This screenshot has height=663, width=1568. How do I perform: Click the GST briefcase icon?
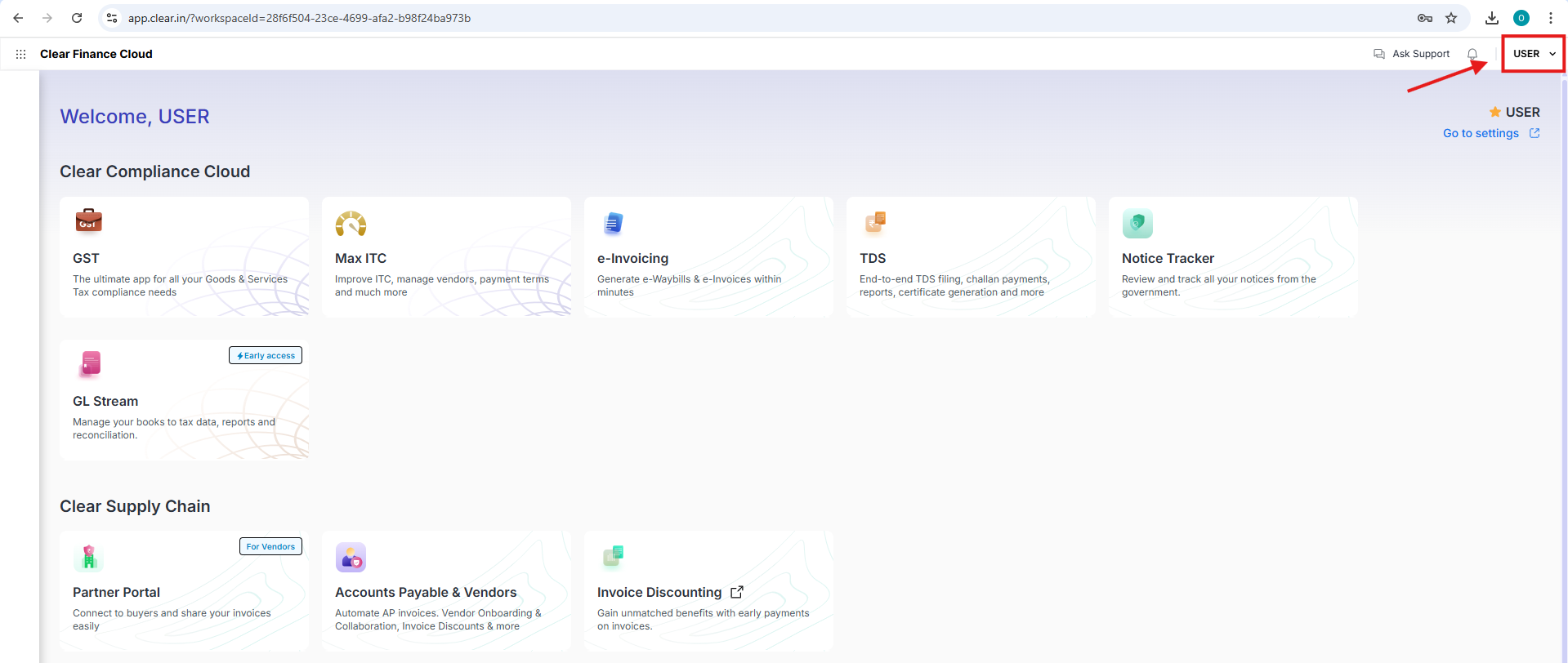(88, 220)
